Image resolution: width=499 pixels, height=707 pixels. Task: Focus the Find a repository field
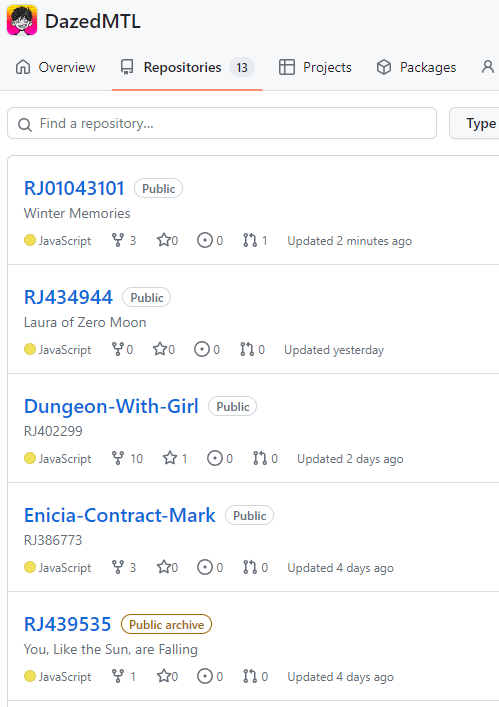222,123
